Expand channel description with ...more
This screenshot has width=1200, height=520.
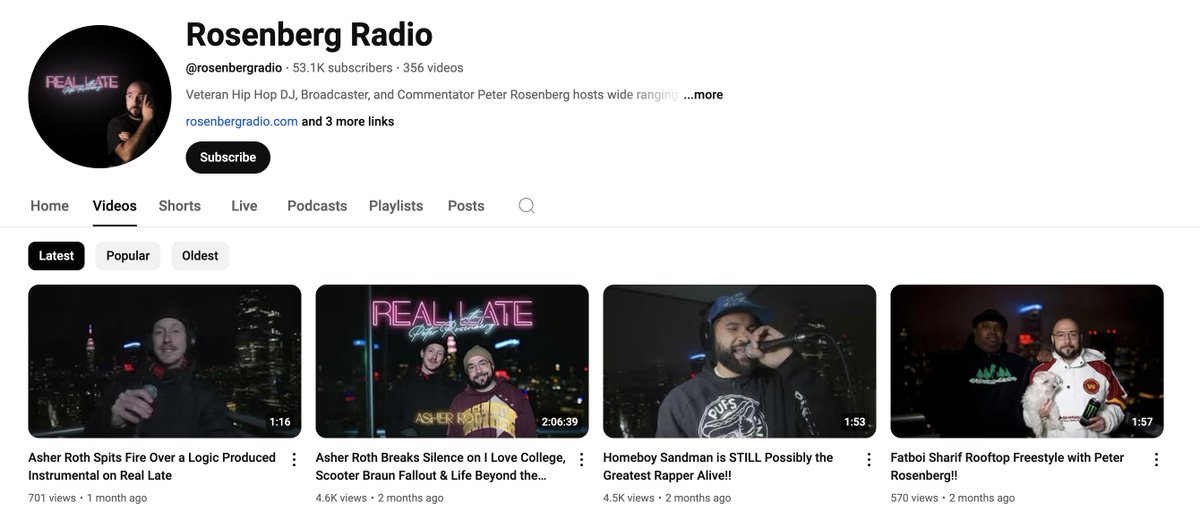click(703, 95)
